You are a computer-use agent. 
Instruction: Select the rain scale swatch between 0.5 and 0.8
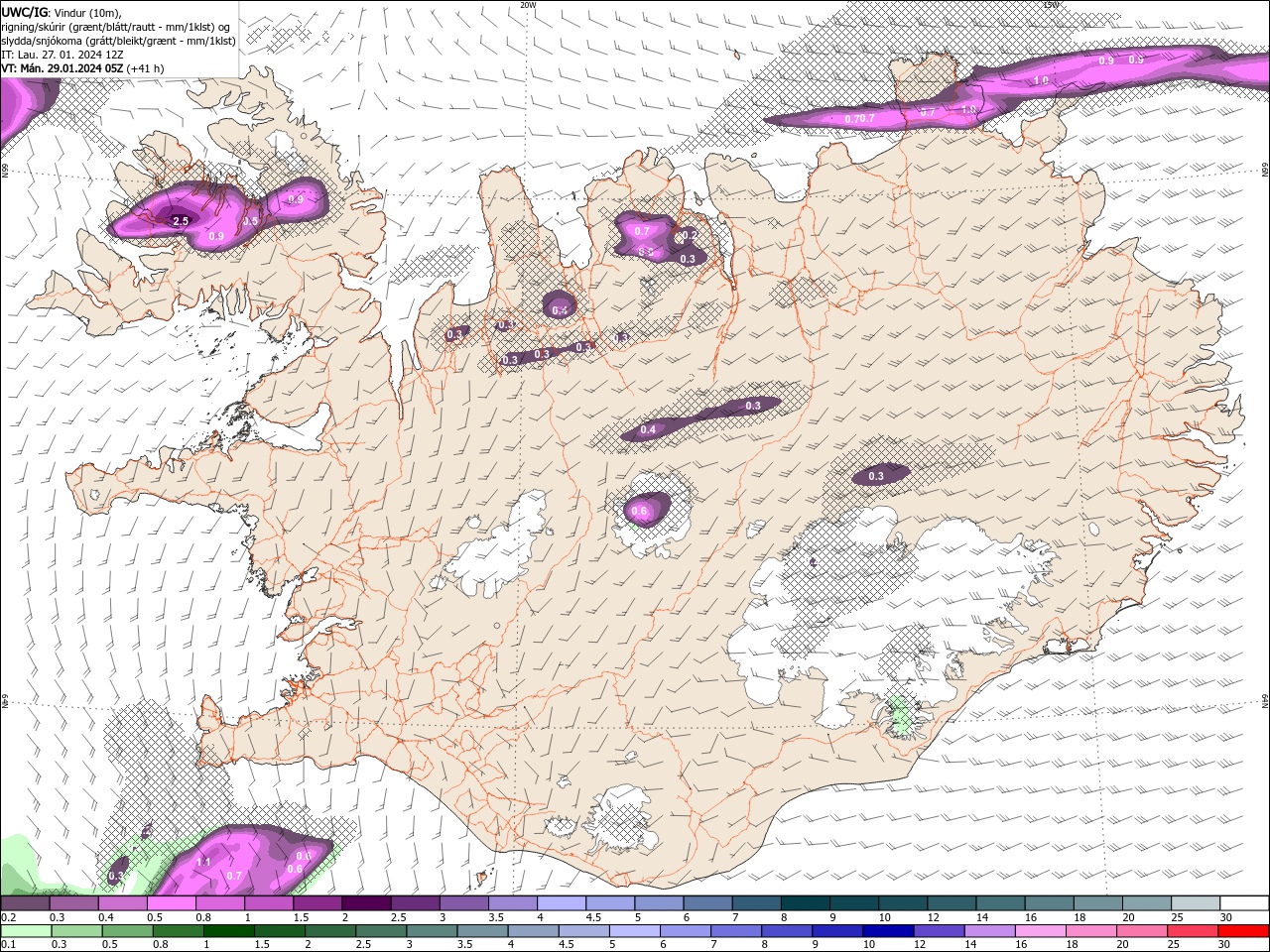click(127, 931)
